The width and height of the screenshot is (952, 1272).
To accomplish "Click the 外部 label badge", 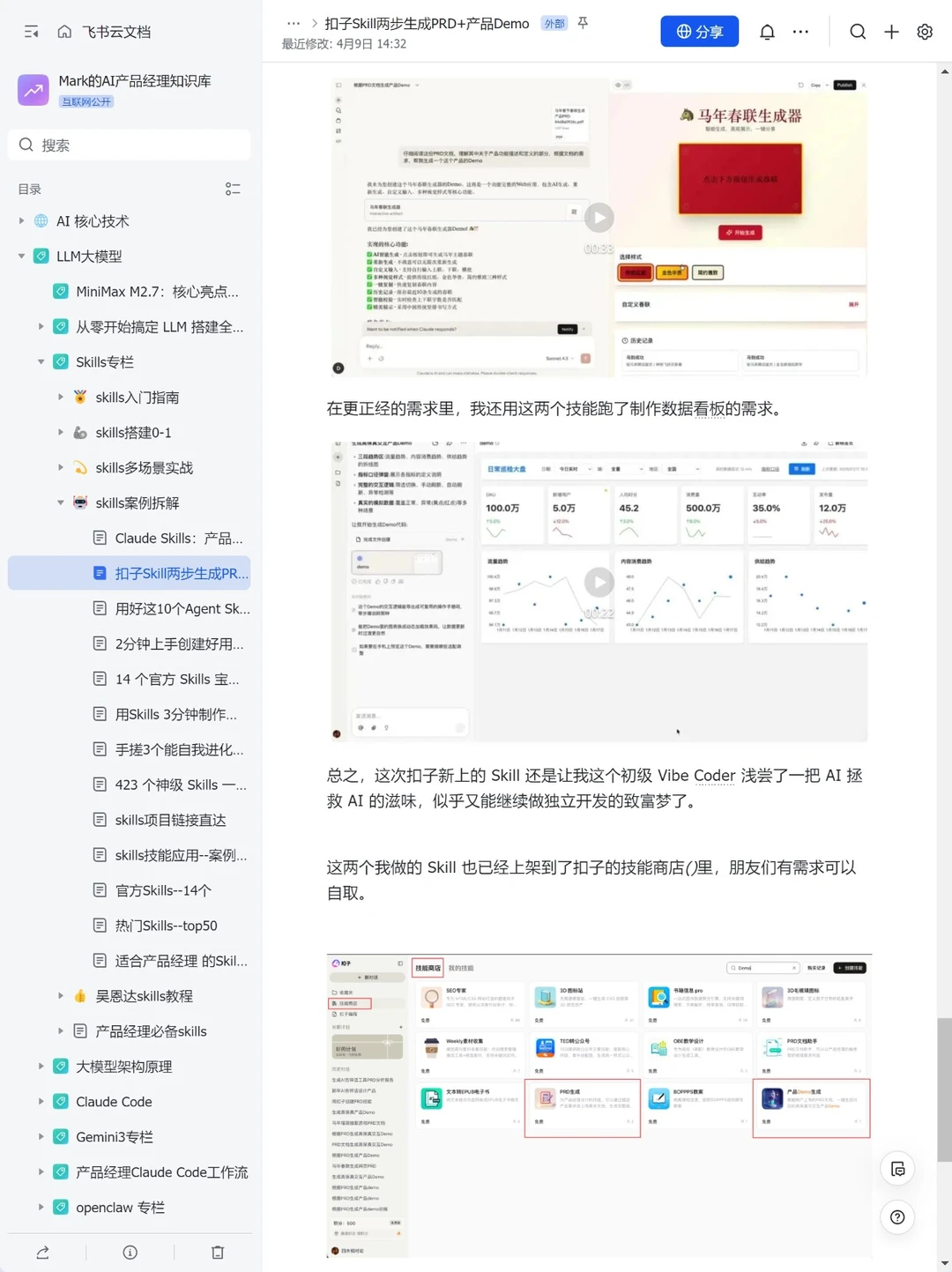I will 554,24.
